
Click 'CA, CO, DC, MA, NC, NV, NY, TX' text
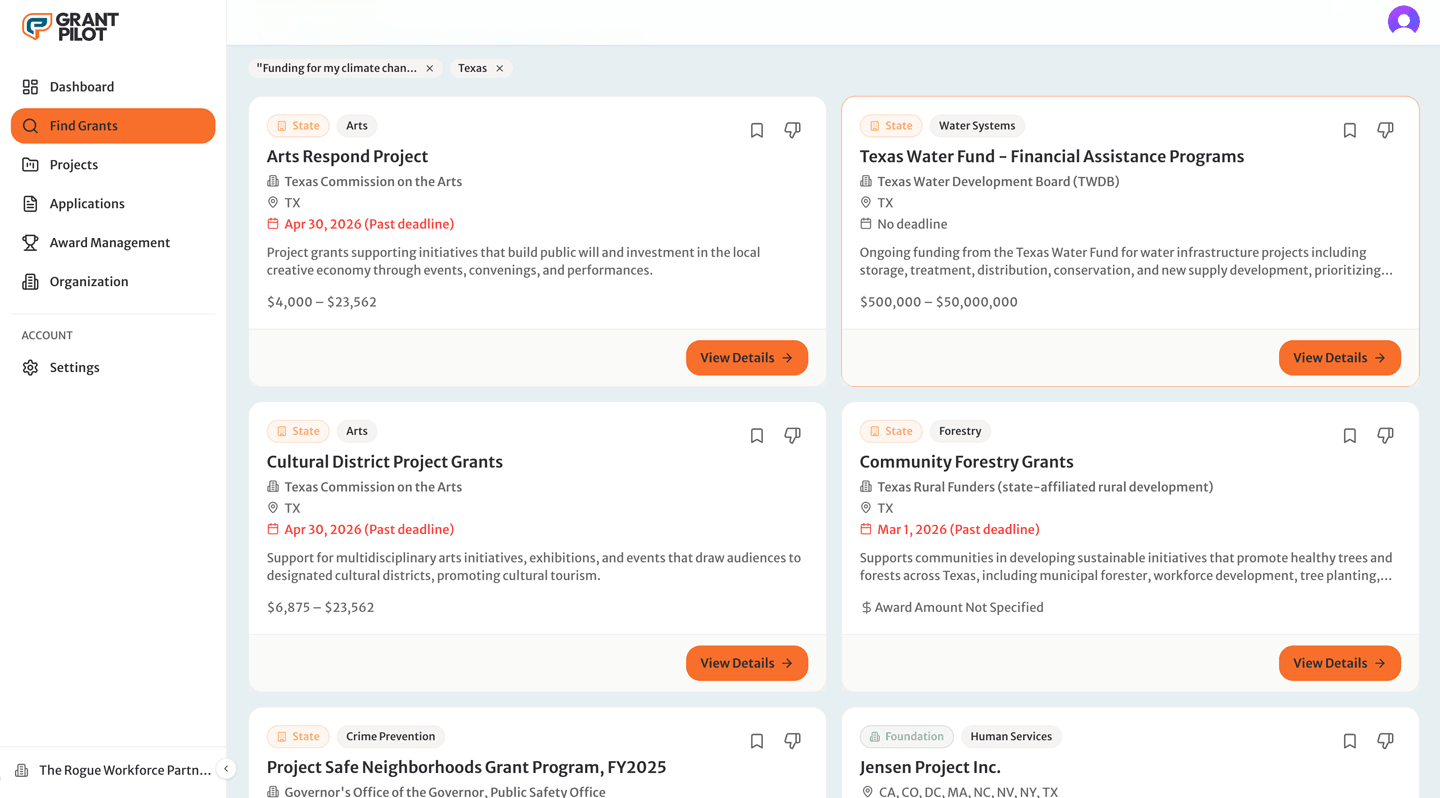pyautogui.click(x=967, y=792)
